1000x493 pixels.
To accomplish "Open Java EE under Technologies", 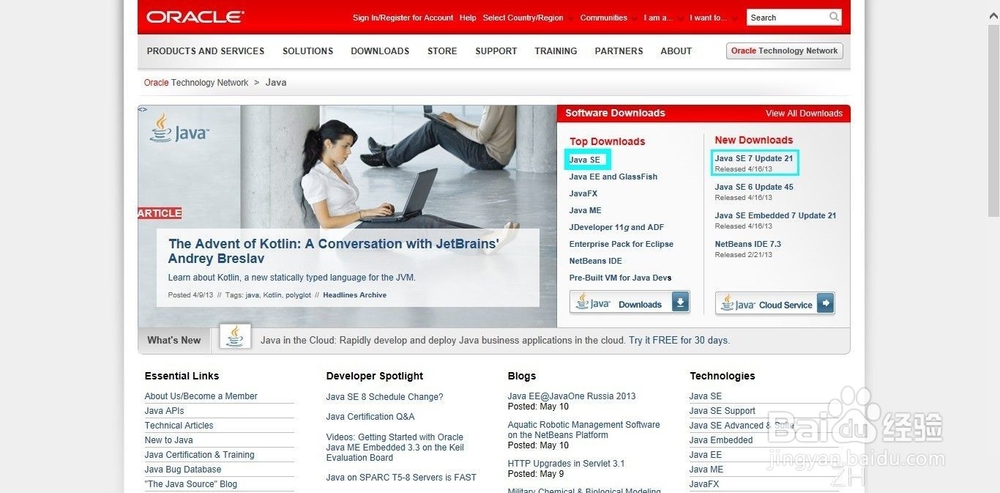I will [x=705, y=455].
